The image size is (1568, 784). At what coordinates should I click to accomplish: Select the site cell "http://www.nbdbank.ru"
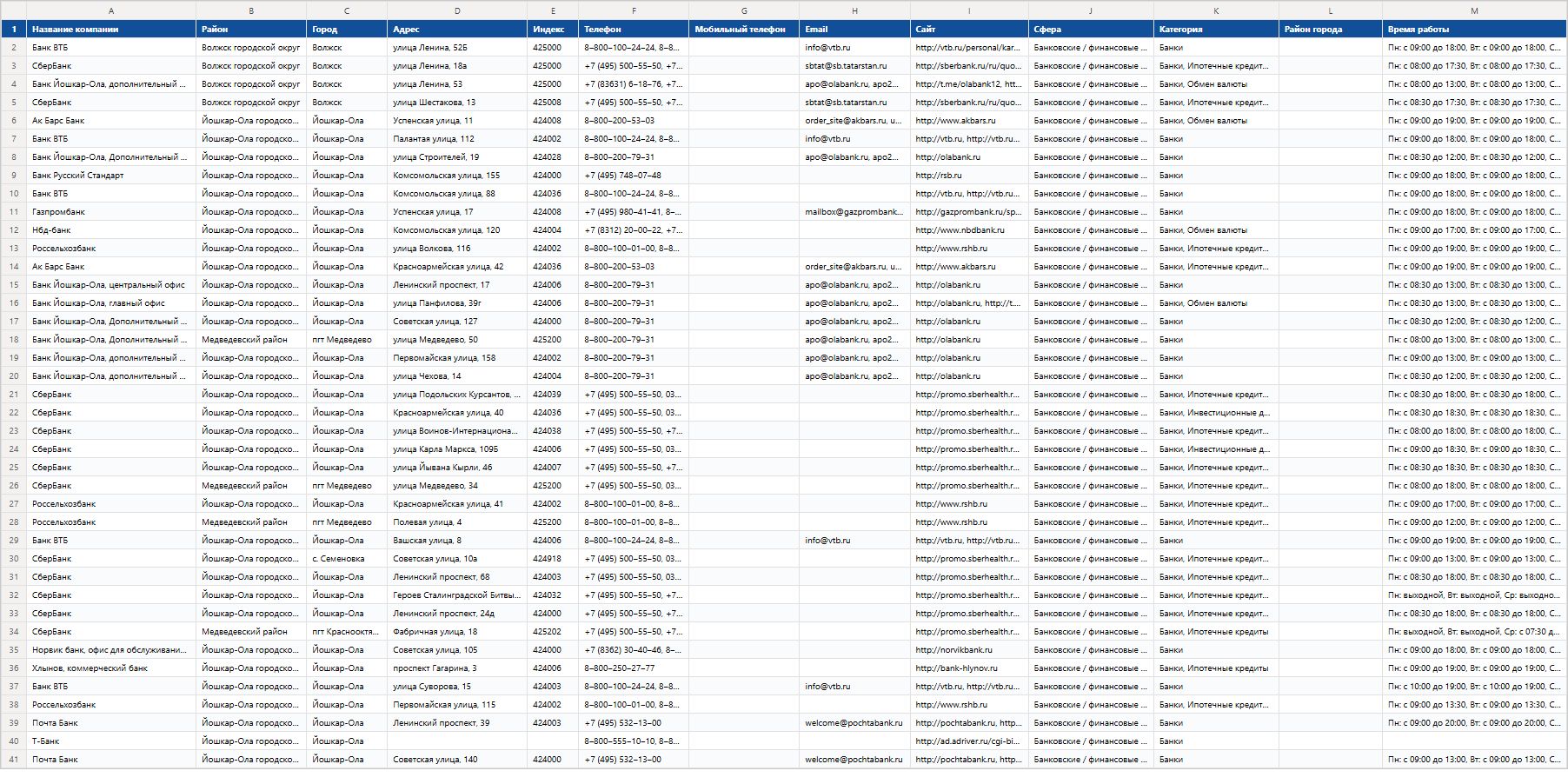click(x=969, y=230)
